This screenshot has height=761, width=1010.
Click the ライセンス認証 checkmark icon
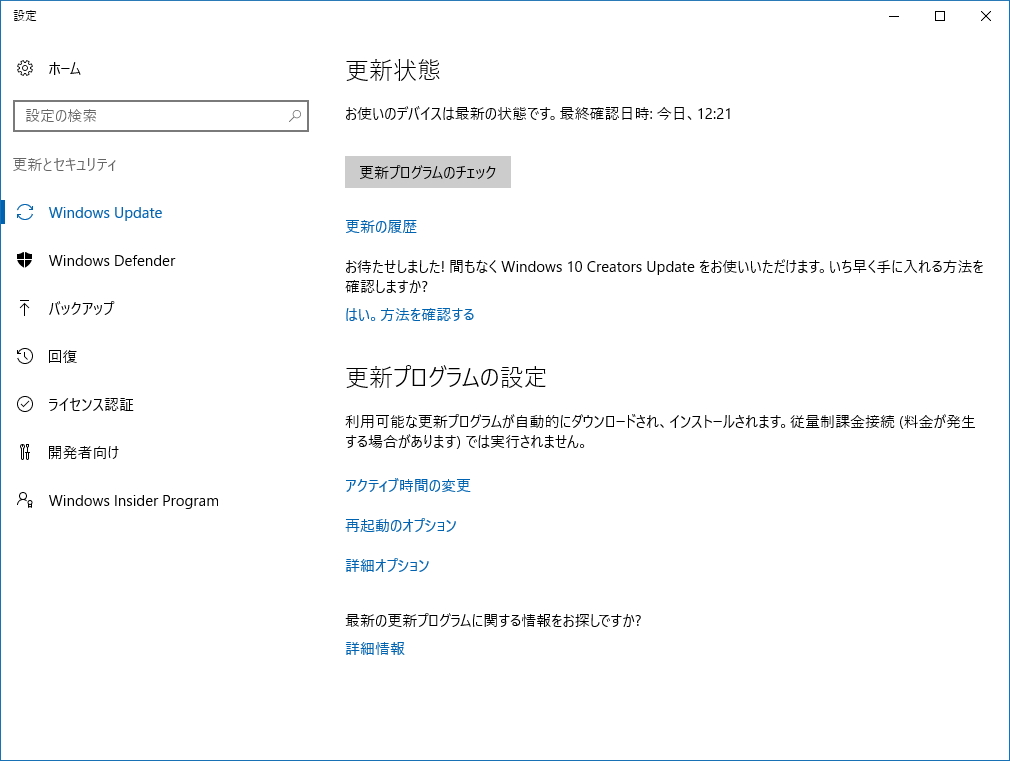(25, 404)
